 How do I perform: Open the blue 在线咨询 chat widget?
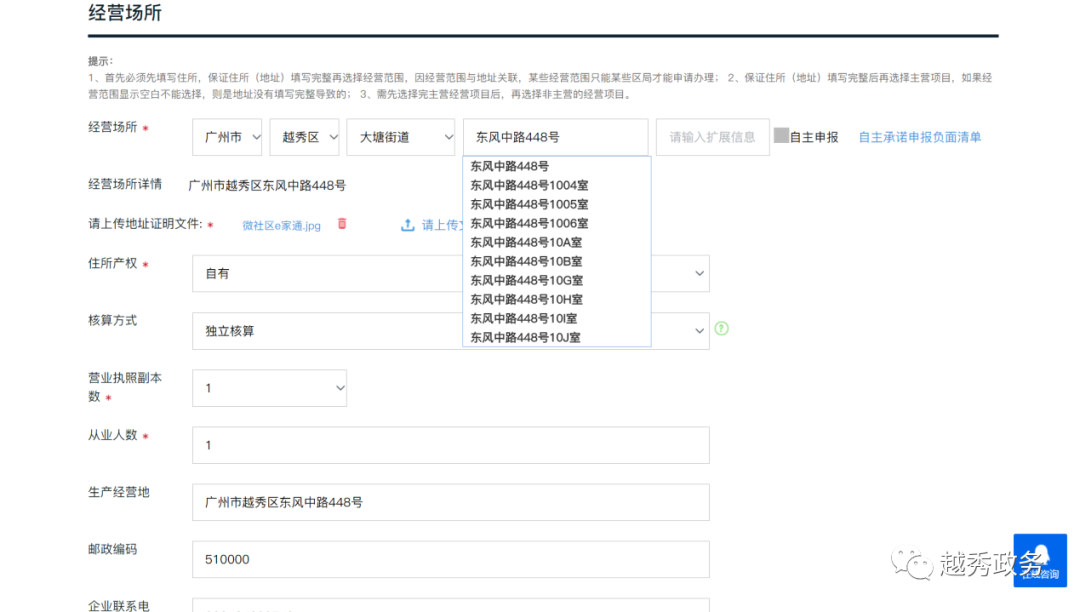(x=1040, y=560)
